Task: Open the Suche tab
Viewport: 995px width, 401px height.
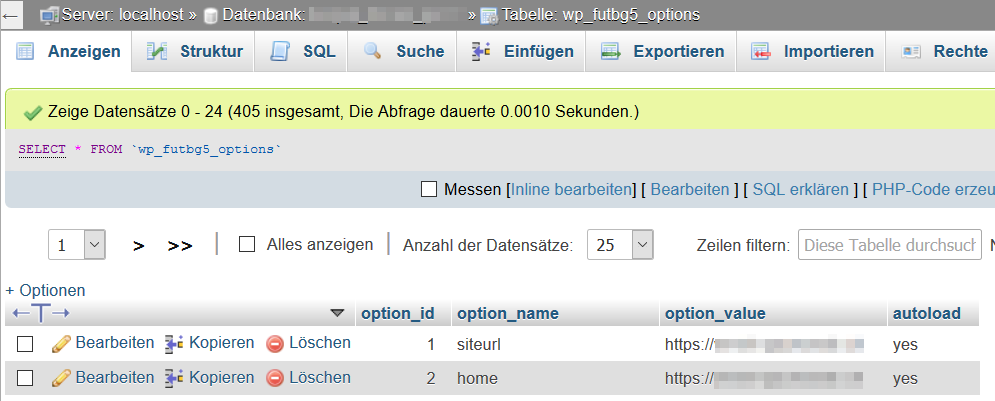Action: point(405,52)
